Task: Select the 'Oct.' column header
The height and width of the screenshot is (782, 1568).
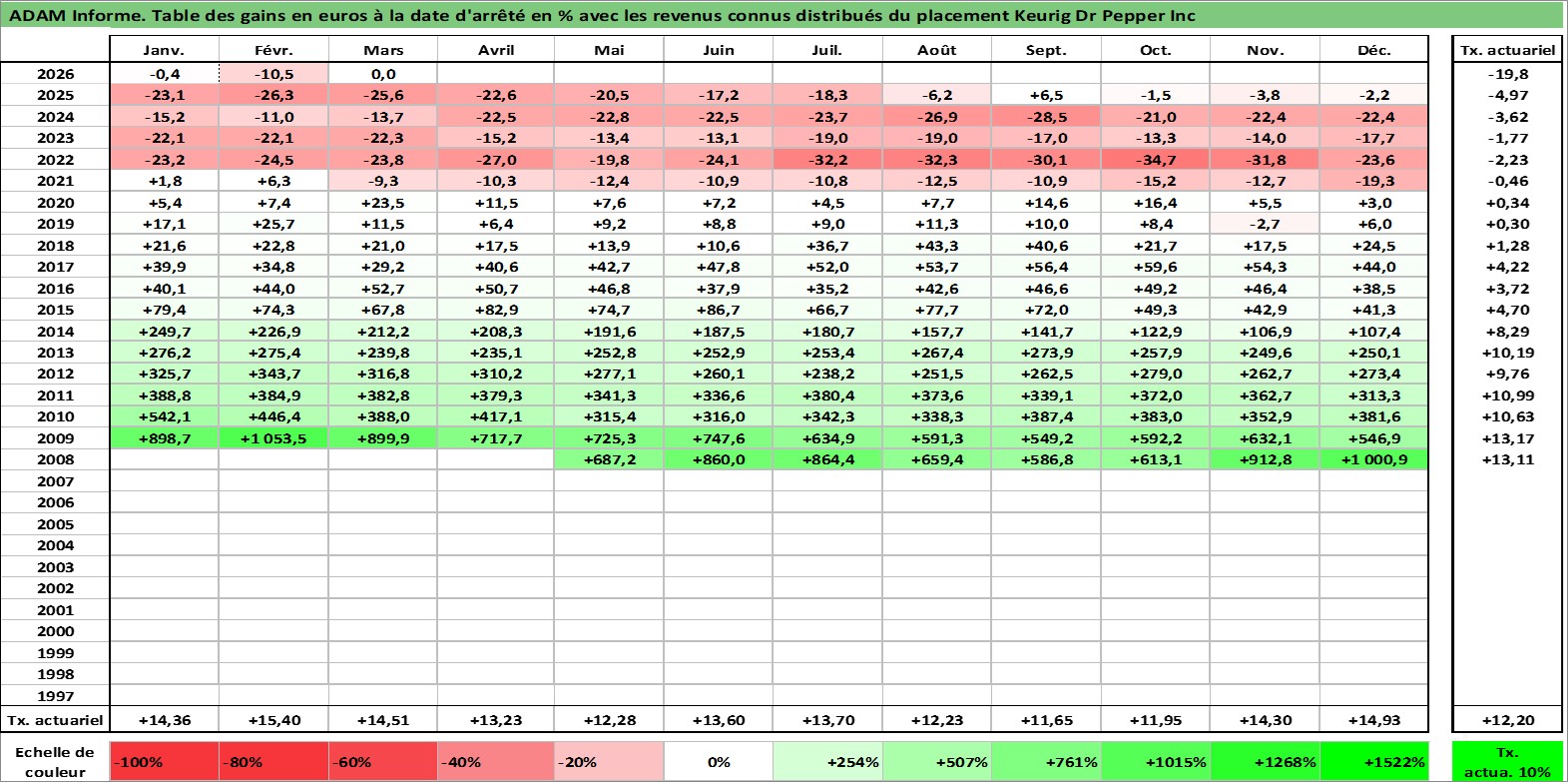Action: pos(1156,50)
